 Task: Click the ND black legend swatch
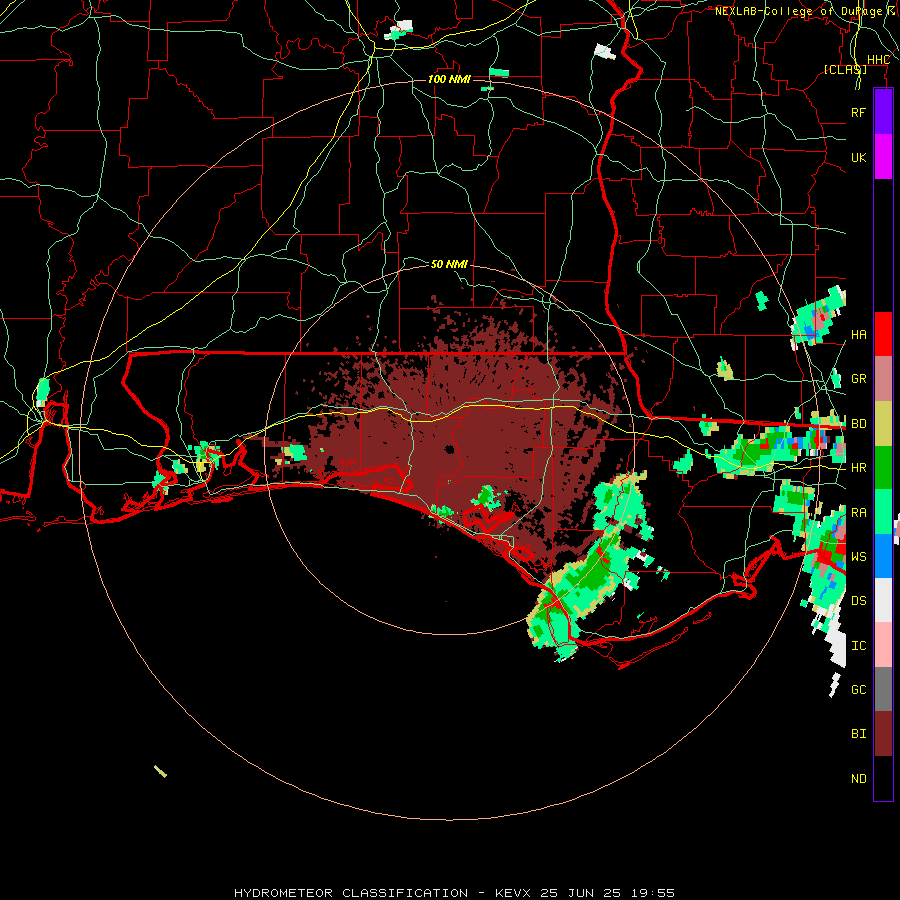point(883,778)
